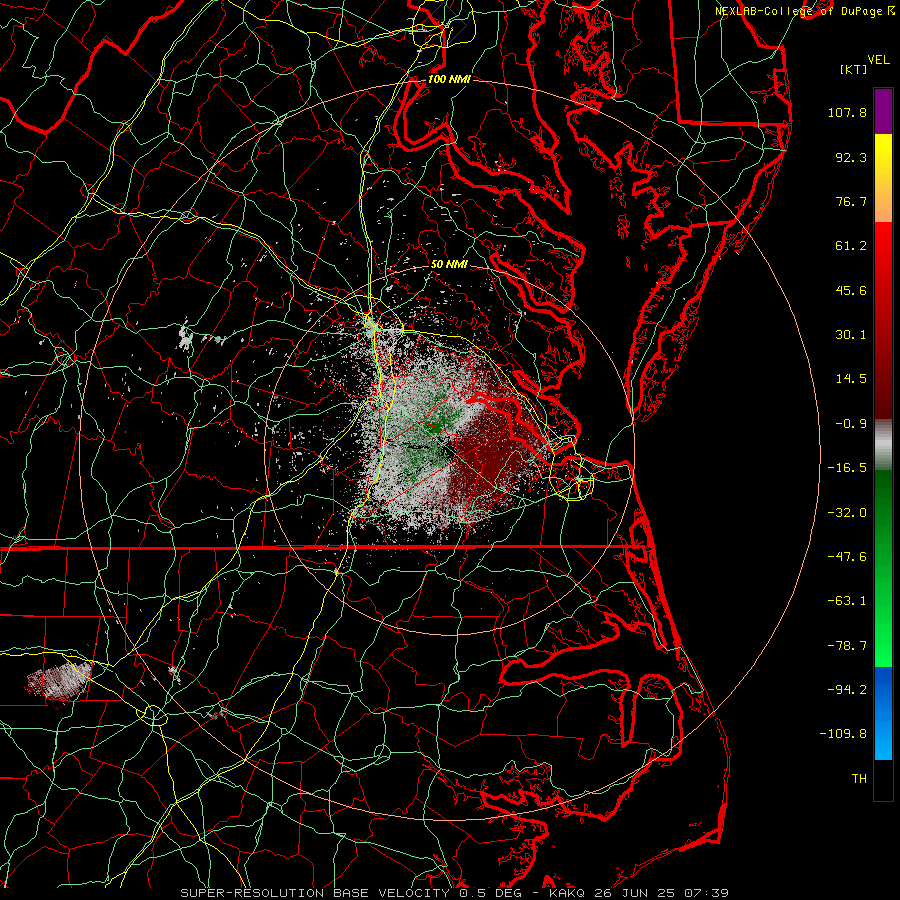Click the 92.3 velocity scale value
The image size is (900, 900).
(x=851, y=157)
